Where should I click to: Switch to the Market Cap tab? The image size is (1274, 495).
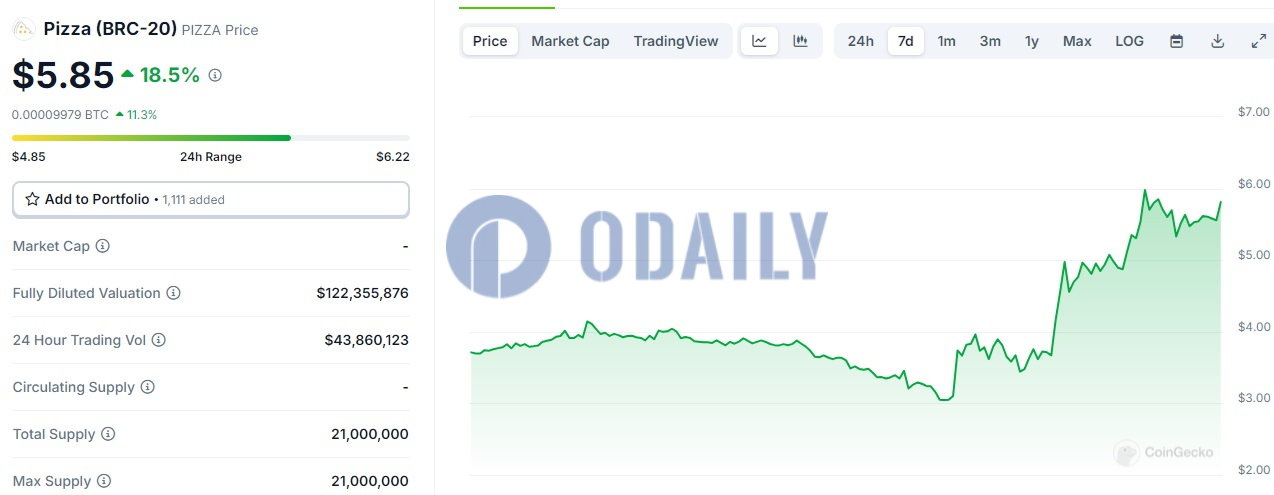coord(570,41)
